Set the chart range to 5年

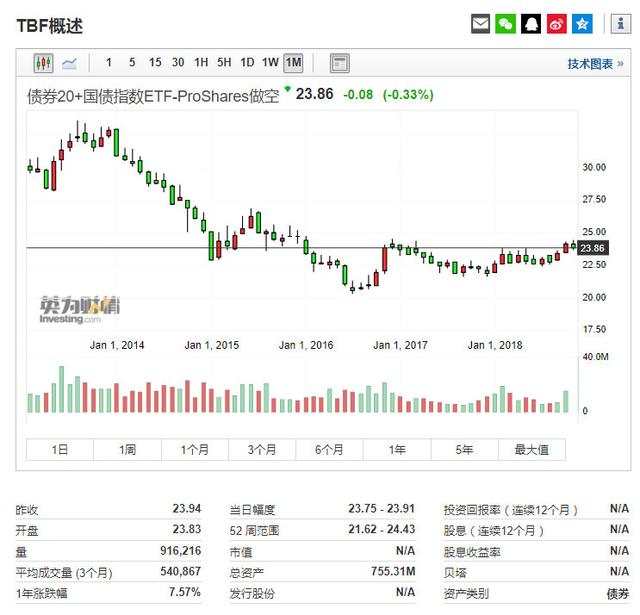click(x=464, y=449)
